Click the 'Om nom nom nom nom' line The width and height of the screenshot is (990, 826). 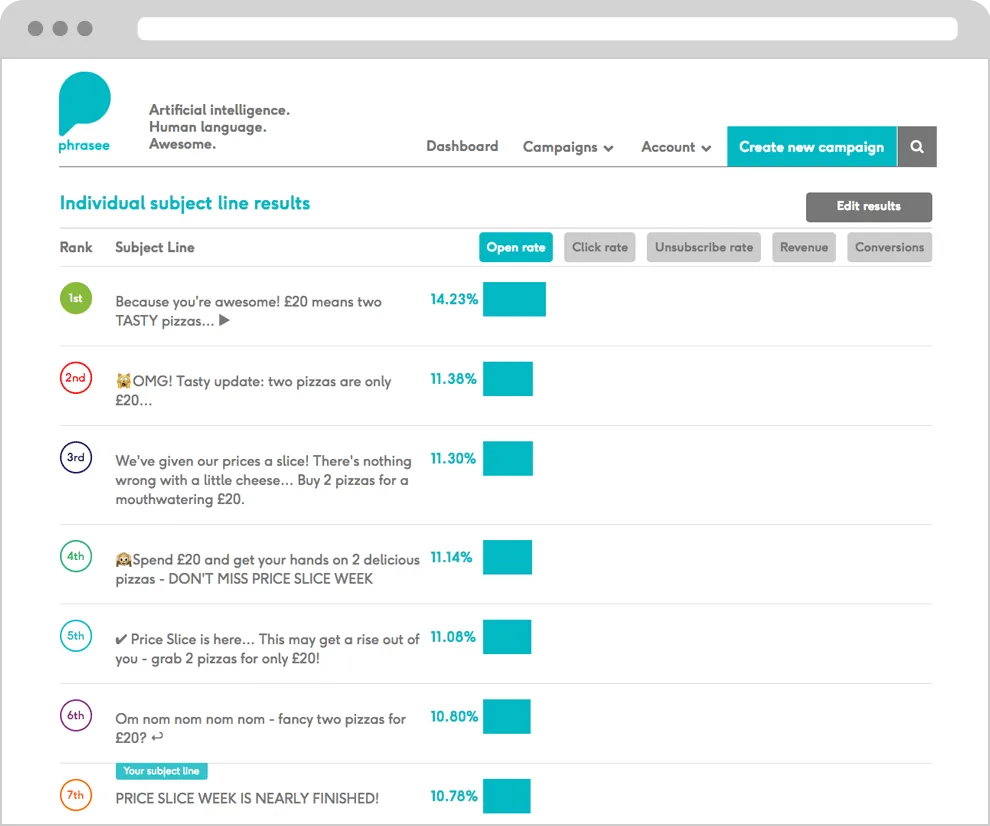pos(260,728)
